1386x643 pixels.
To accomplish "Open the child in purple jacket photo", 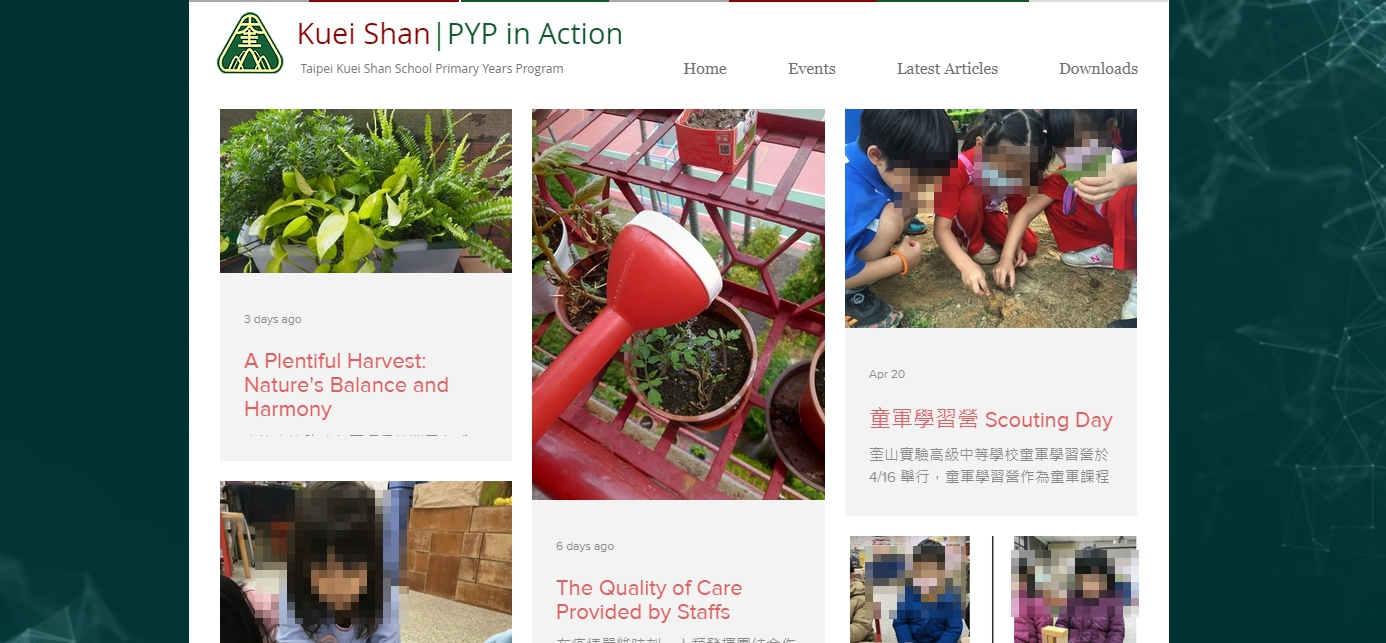I will (x=1075, y=590).
